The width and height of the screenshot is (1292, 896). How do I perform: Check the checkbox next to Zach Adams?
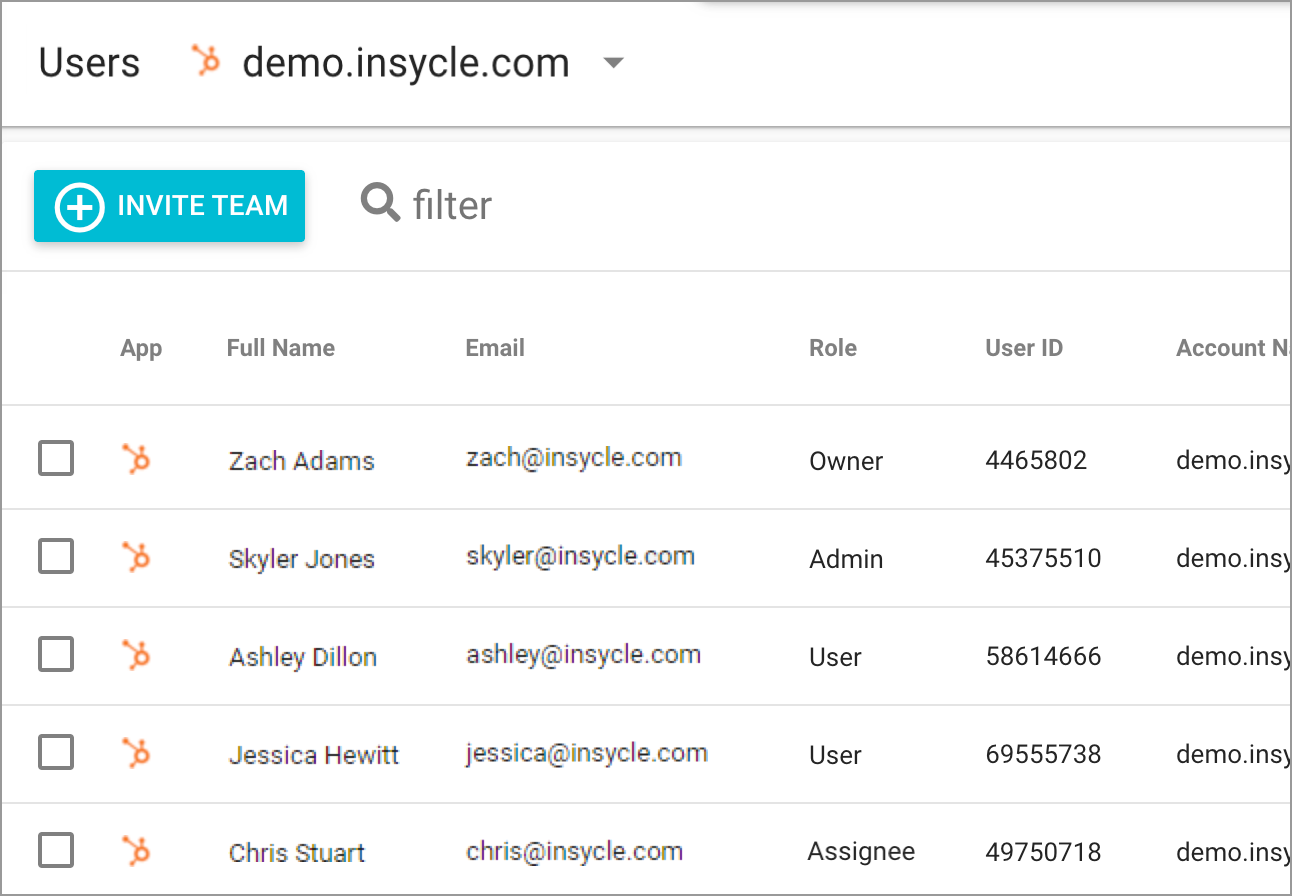(x=56, y=458)
